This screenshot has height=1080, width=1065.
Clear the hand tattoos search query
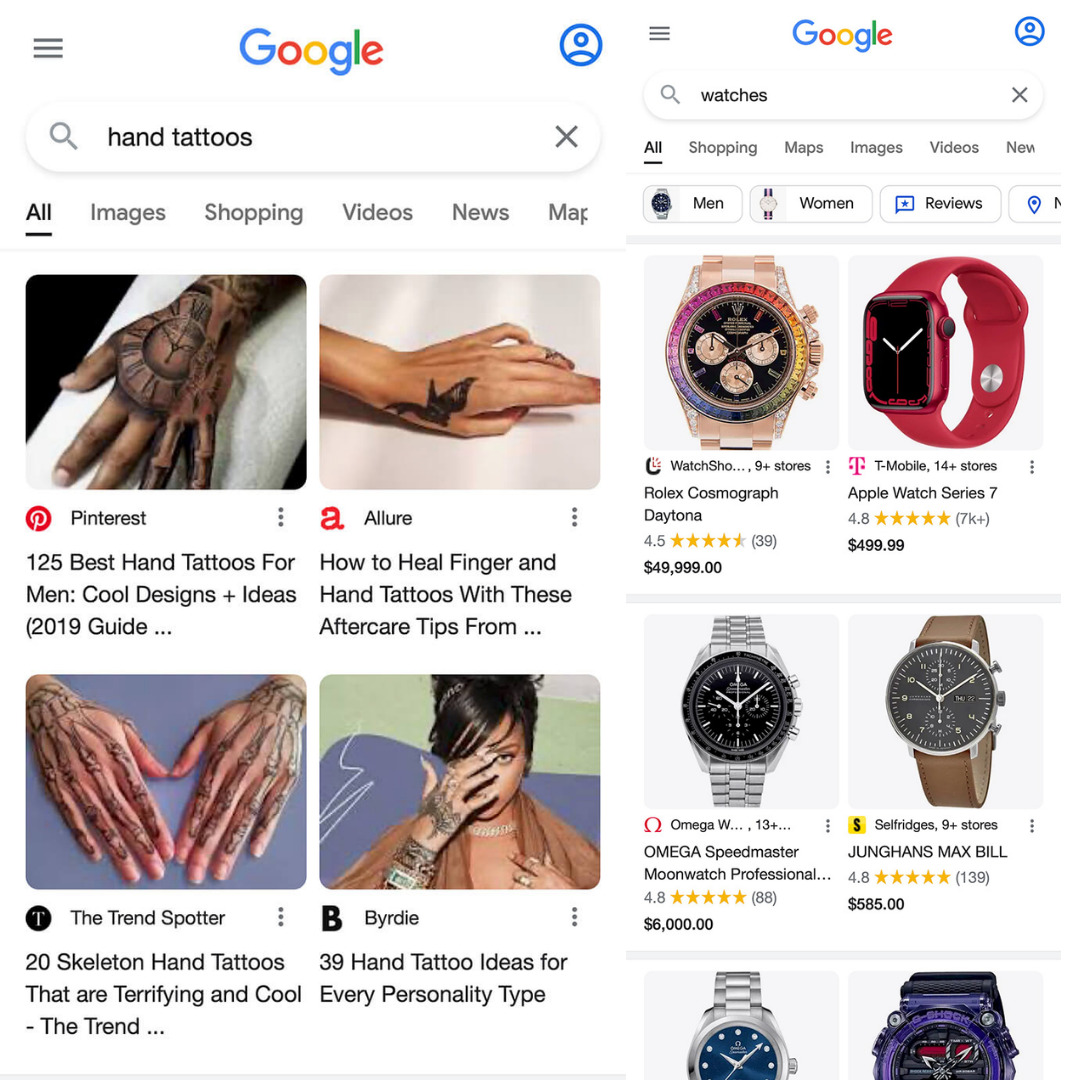[566, 136]
